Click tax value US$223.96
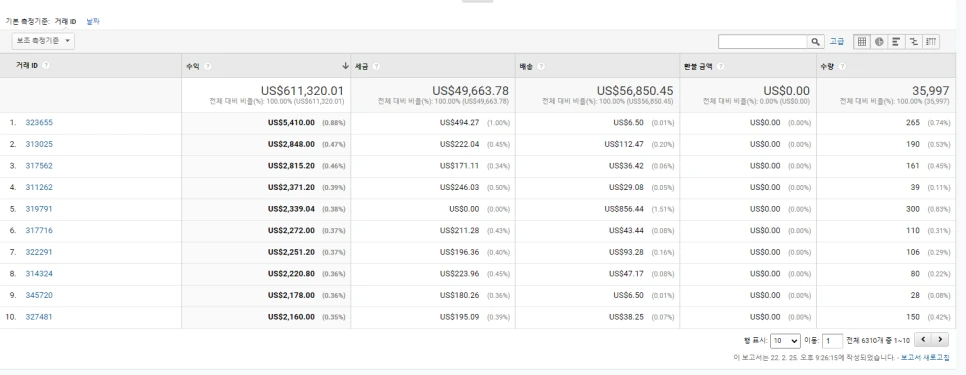 coord(460,273)
